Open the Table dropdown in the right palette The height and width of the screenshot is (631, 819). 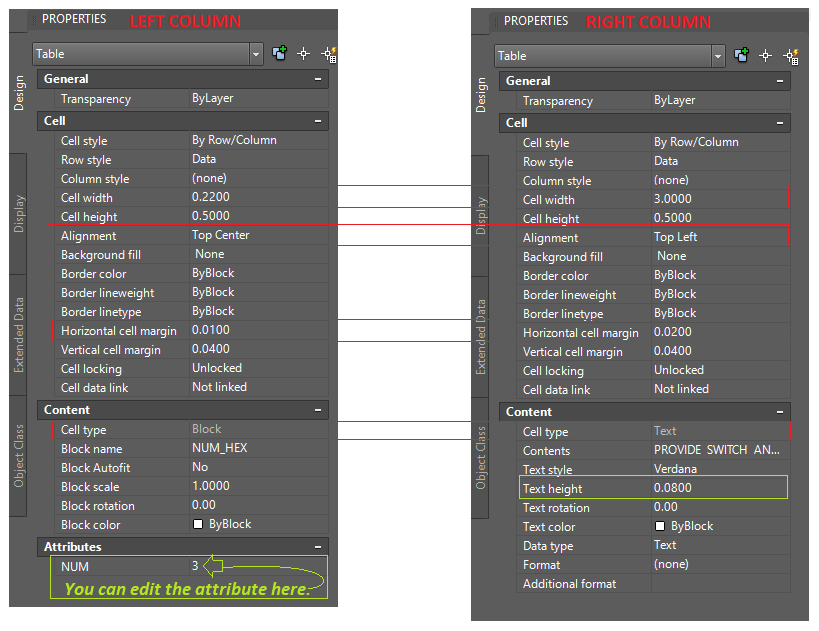point(718,56)
